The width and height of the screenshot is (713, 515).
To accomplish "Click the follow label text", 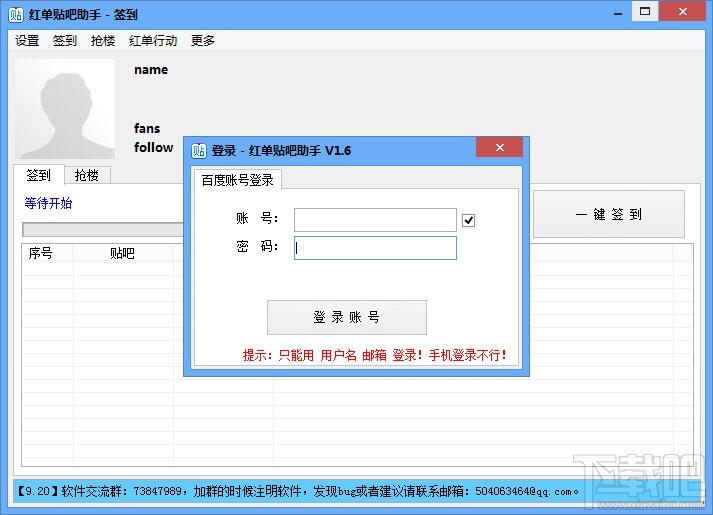I will 154,147.
